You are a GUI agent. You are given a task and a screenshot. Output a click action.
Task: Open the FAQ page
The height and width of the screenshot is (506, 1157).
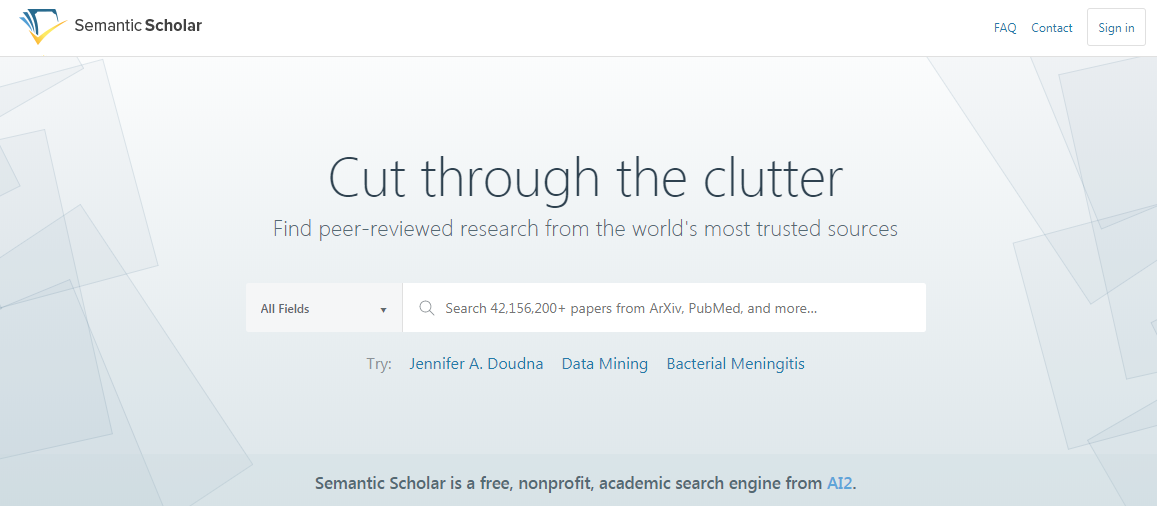pos(1005,28)
